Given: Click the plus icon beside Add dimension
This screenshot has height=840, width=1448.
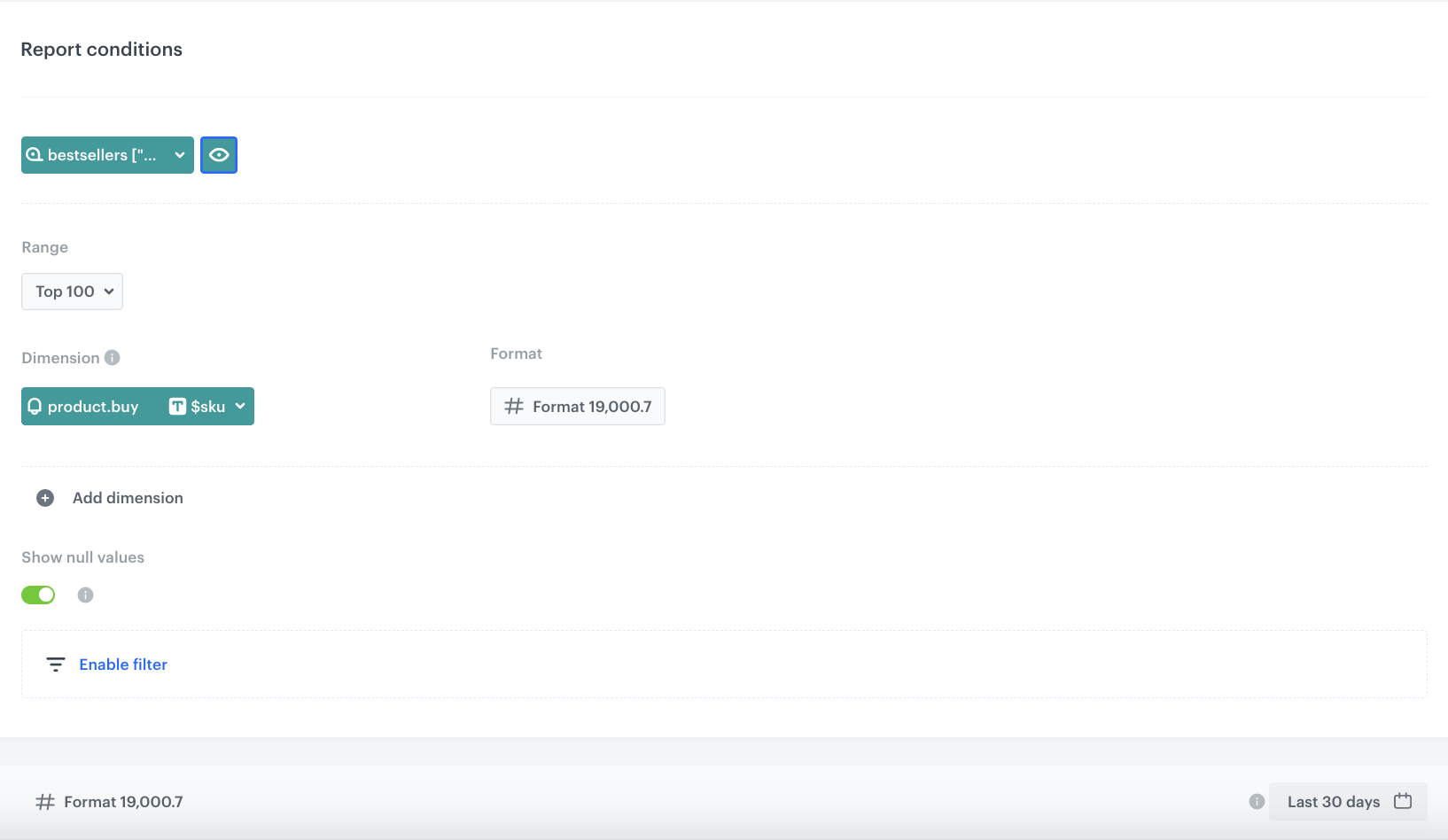Looking at the screenshot, I should point(44,498).
